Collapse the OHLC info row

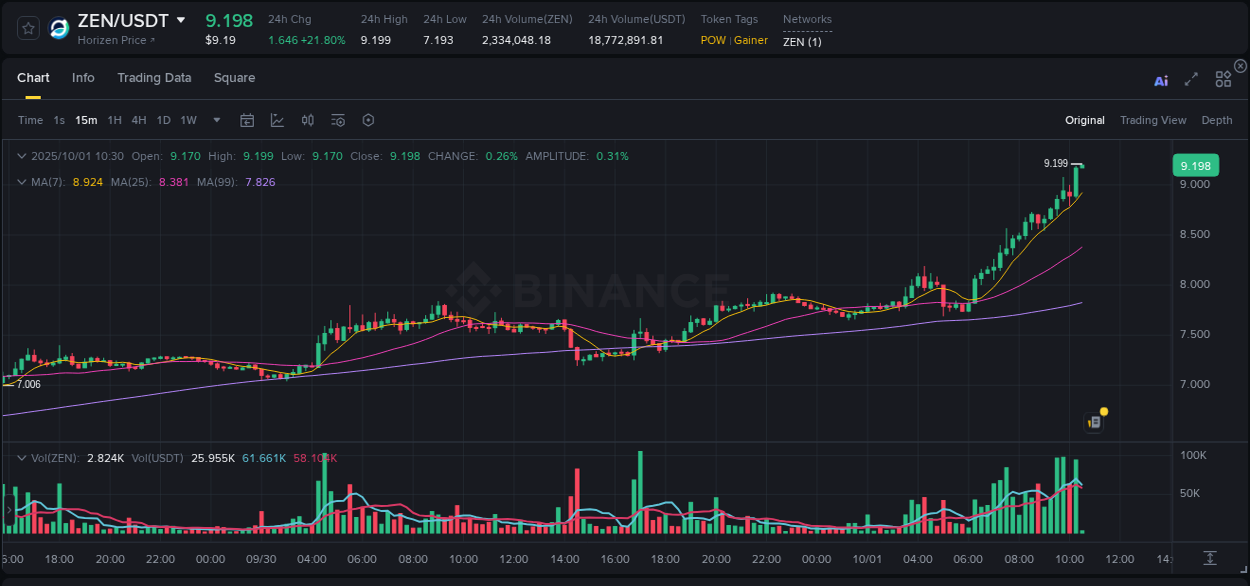point(21,156)
